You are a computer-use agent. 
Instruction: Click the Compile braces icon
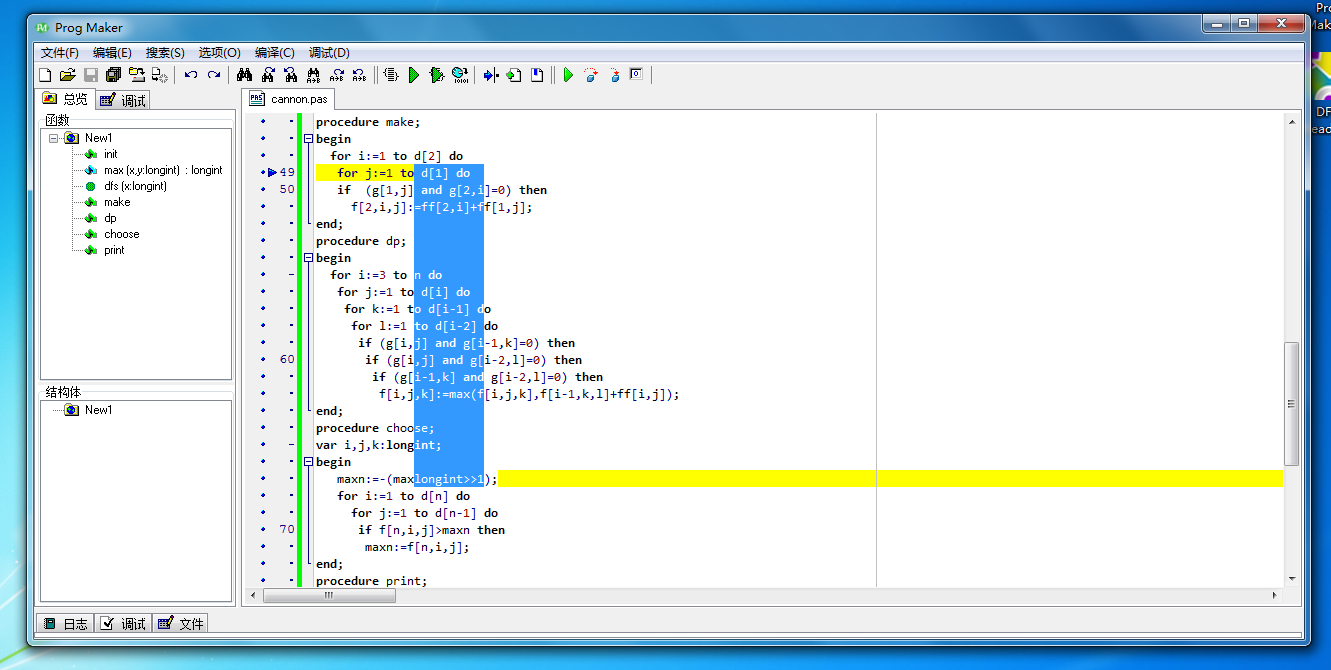[391, 75]
